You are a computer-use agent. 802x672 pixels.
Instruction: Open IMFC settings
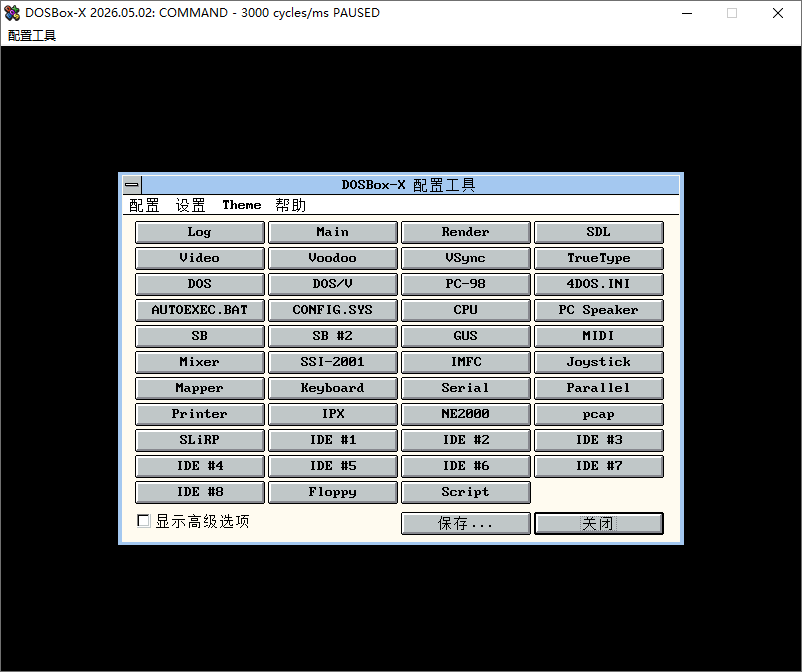[x=466, y=363]
